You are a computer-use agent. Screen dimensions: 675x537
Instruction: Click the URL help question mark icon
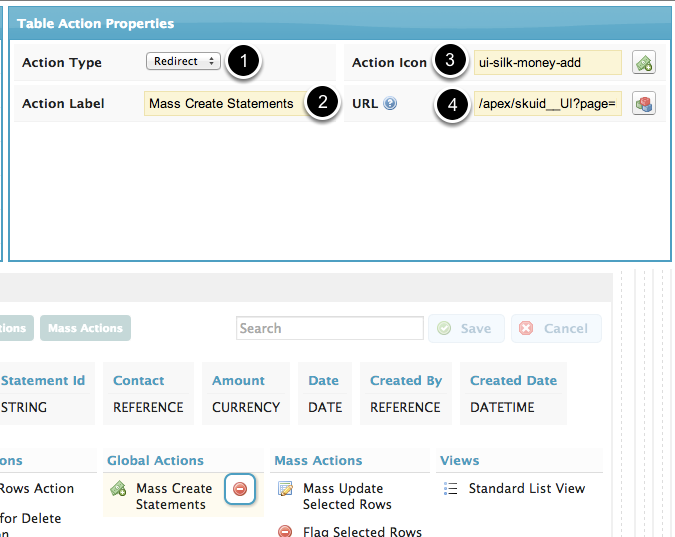pyautogui.click(x=390, y=103)
